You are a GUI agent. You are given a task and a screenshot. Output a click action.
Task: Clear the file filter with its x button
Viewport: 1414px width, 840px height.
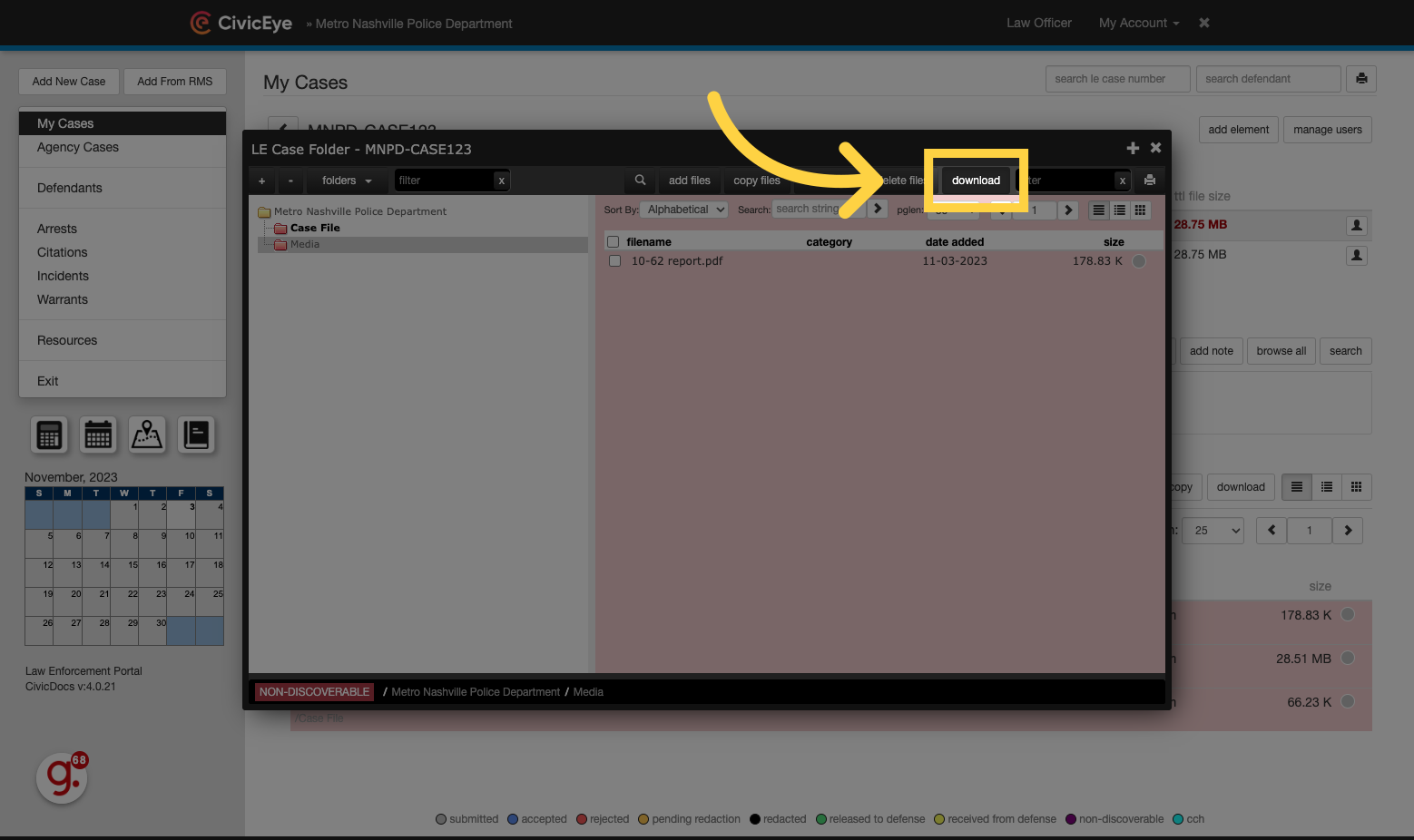coord(1123,181)
